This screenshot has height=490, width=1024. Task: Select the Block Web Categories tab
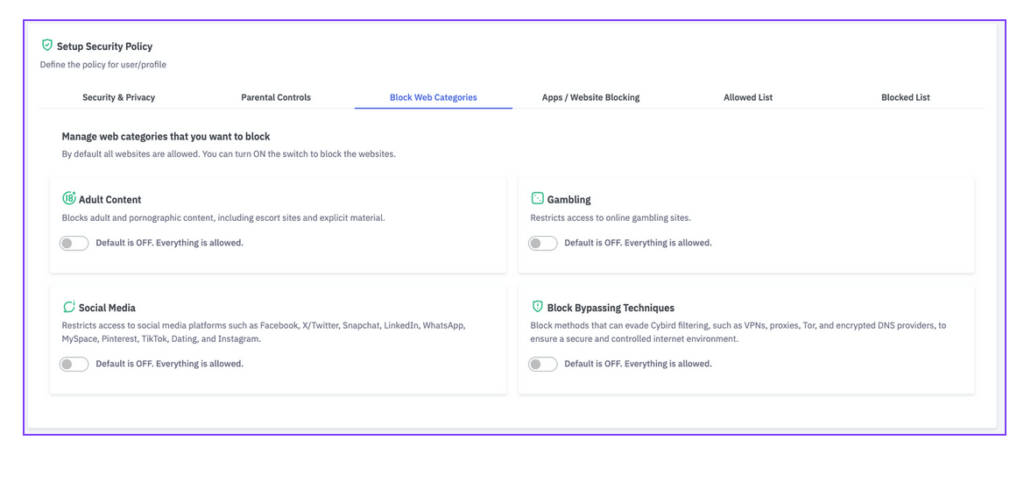(433, 98)
